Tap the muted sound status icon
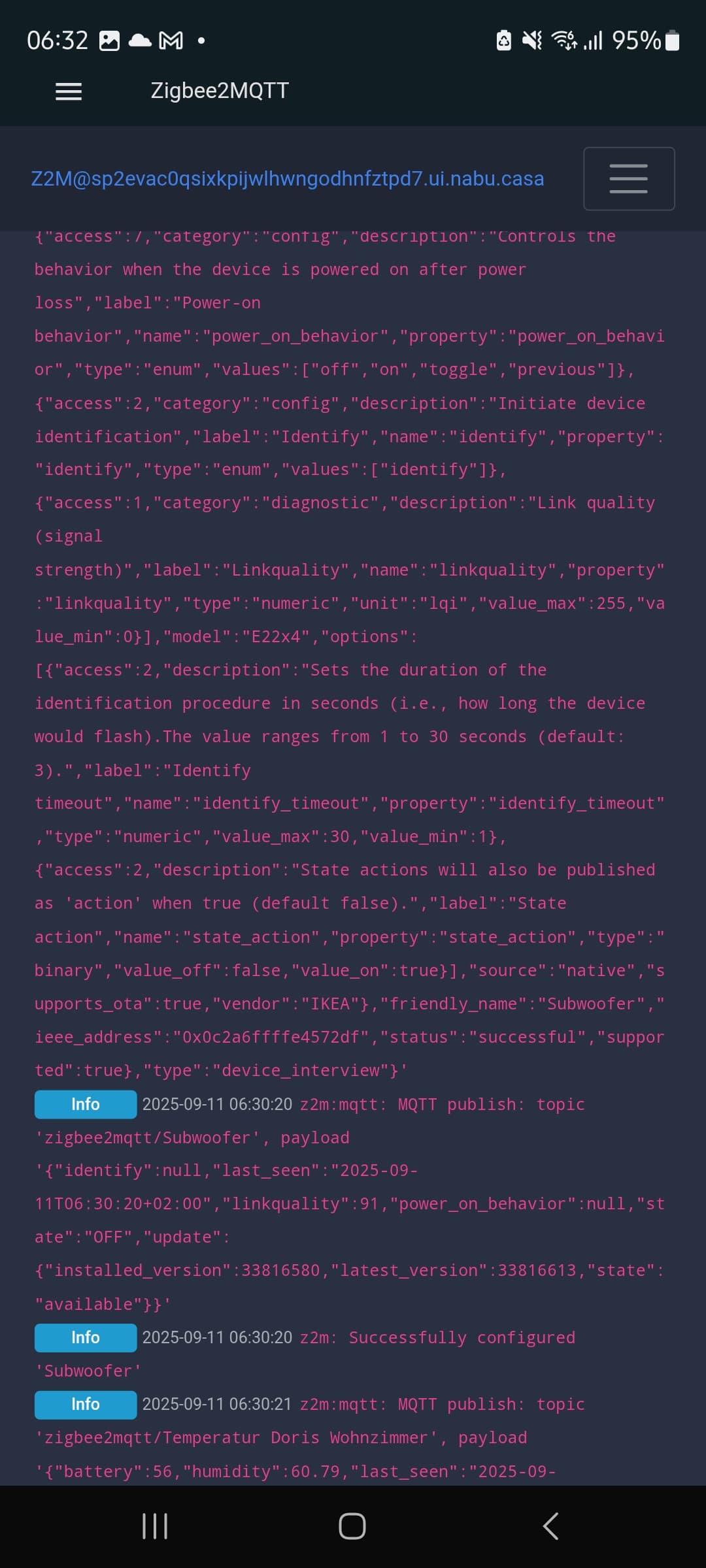The height and width of the screenshot is (1568, 706). 532,41
